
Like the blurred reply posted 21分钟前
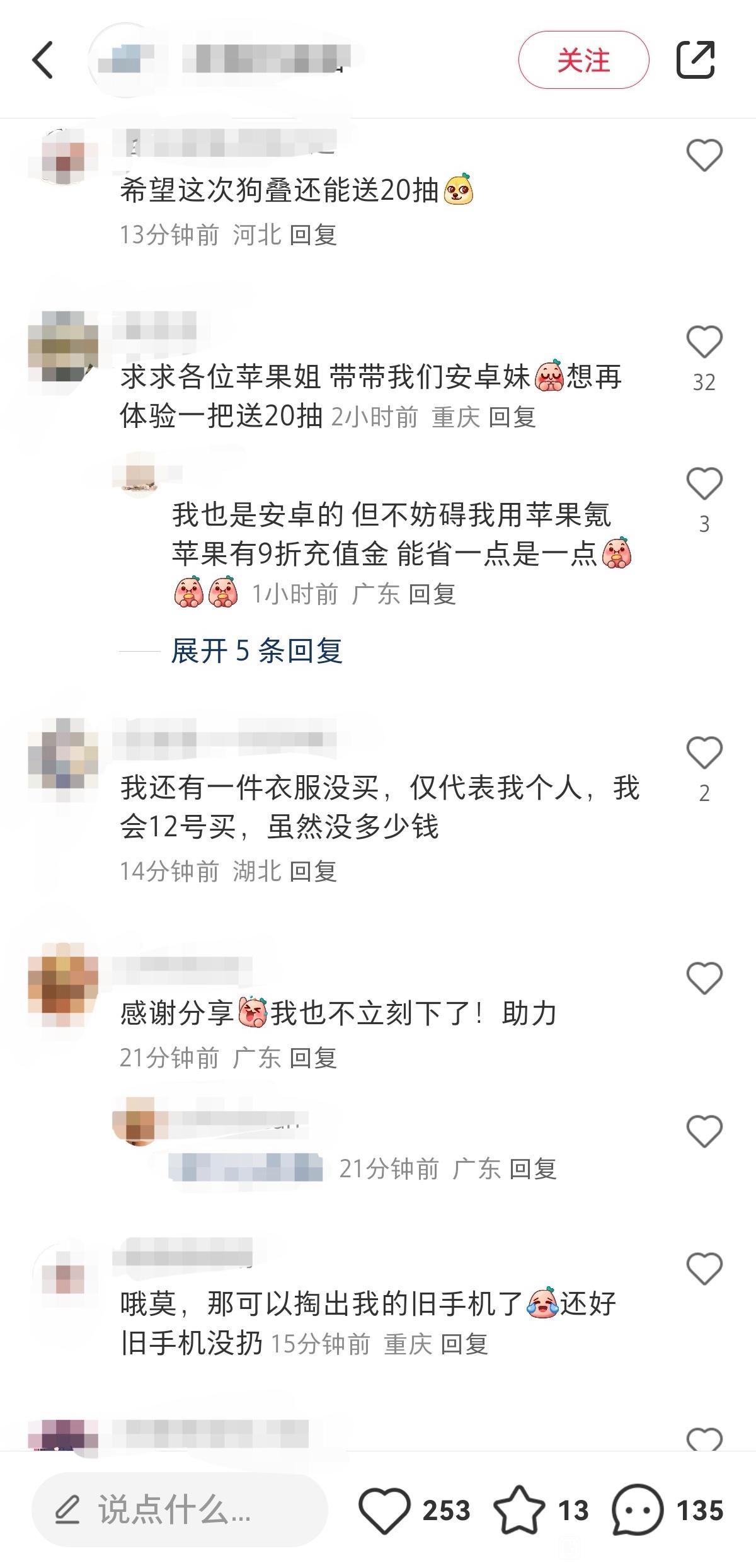click(x=704, y=1131)
